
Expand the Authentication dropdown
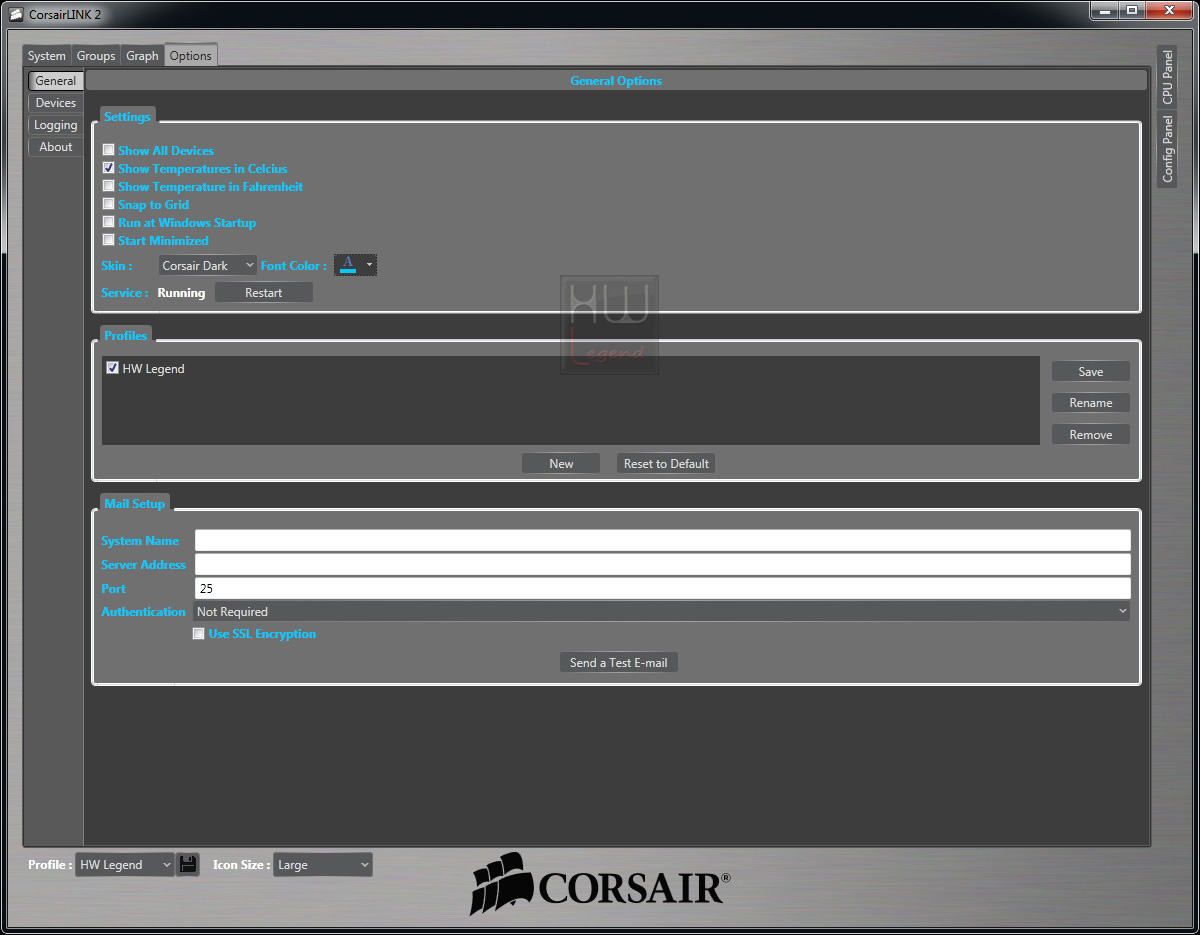(661, 612)
